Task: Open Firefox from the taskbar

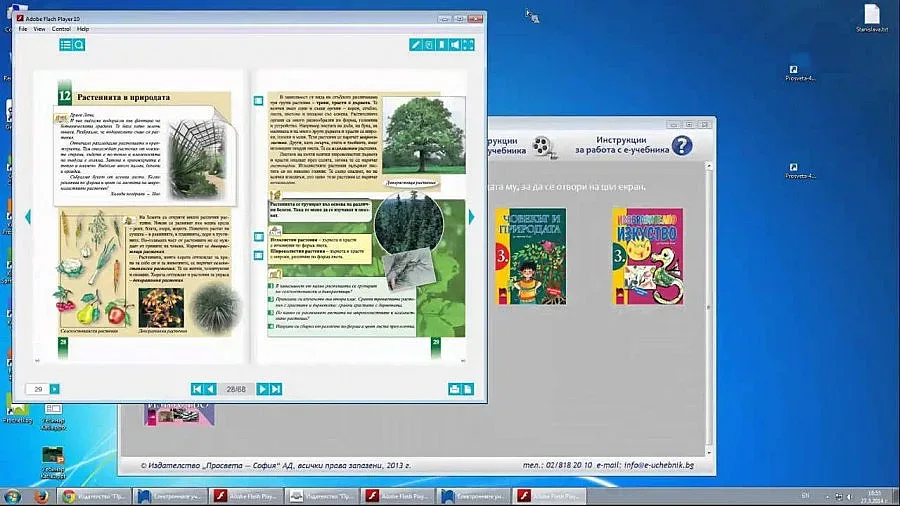Action: (41, 496)
